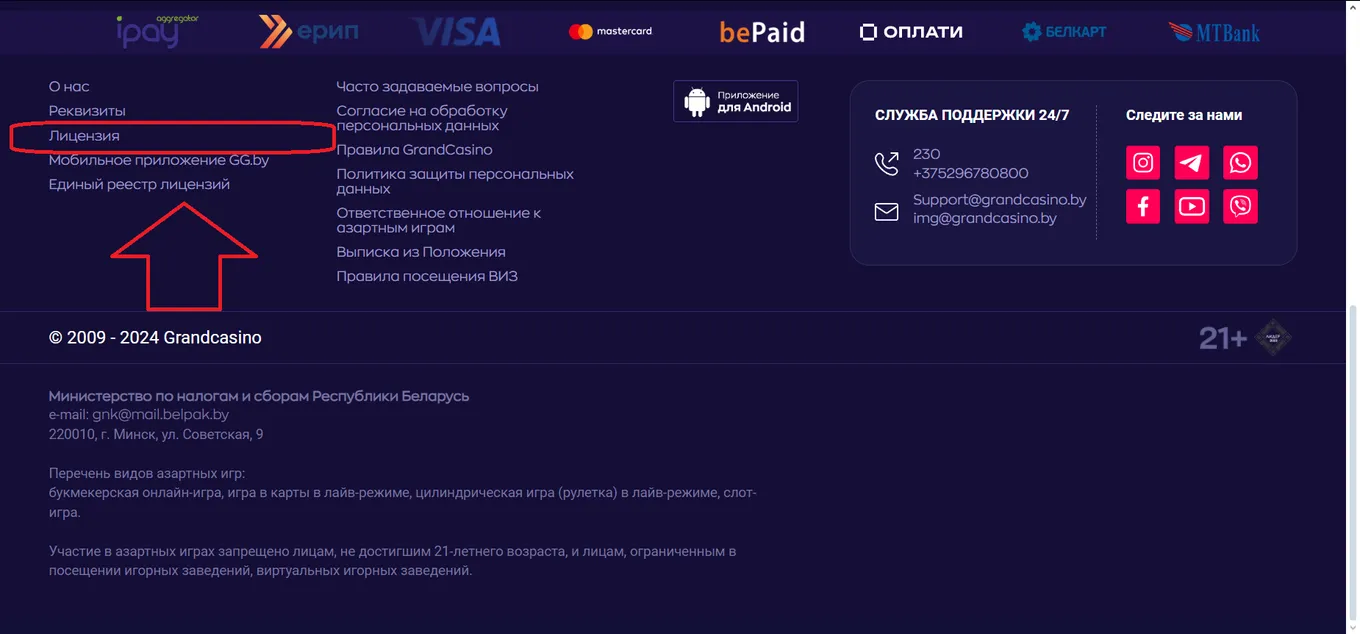This screenshot has width=1360, height=634.
Task: Open the Instagram social icon
Action: point(1143,163)
